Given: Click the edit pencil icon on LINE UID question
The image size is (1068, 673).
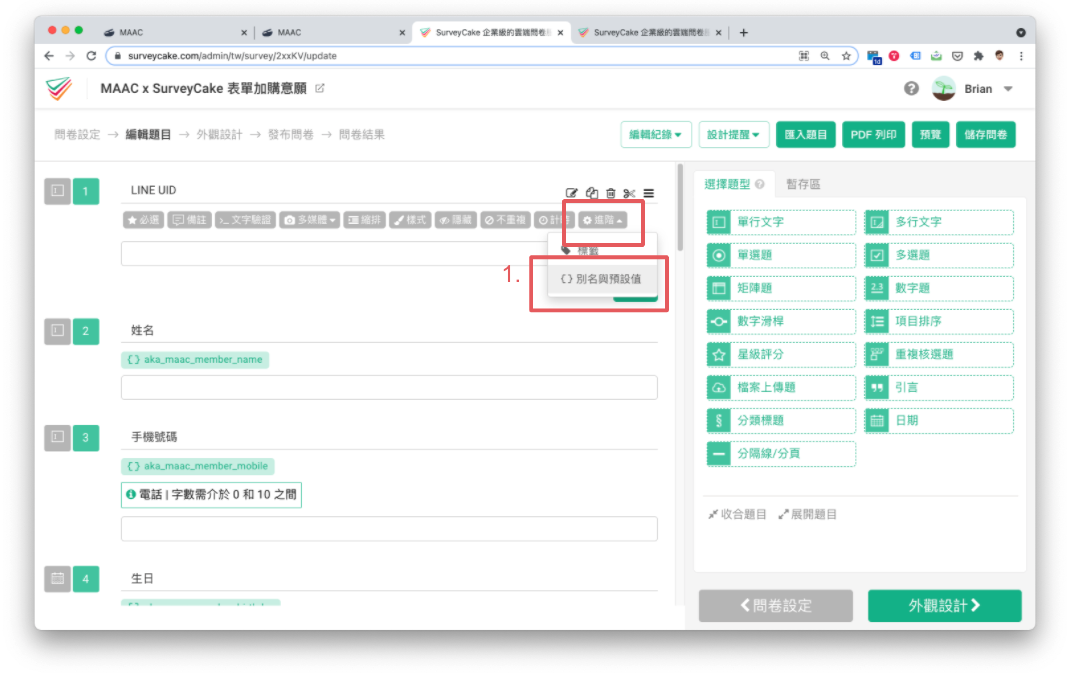Looking at the screenshot, I should click(x=572, y=192).
